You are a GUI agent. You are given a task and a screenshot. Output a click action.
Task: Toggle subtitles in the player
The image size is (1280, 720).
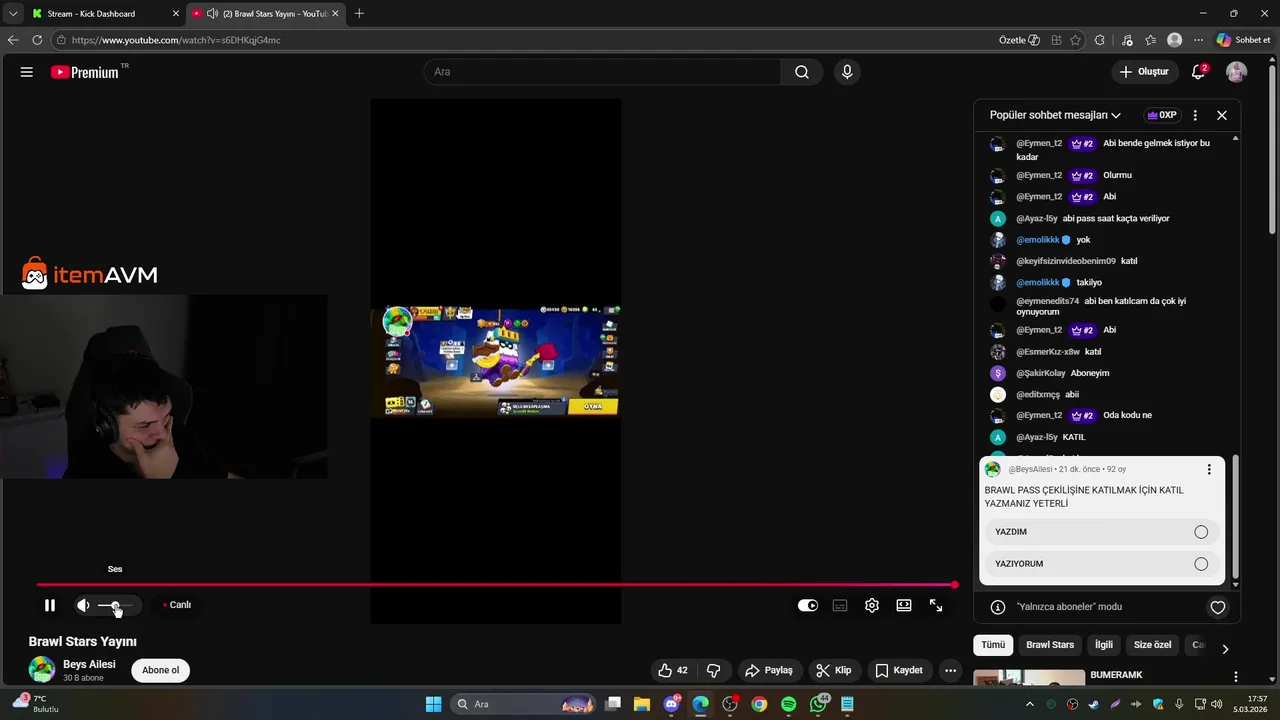pos(840,605)
